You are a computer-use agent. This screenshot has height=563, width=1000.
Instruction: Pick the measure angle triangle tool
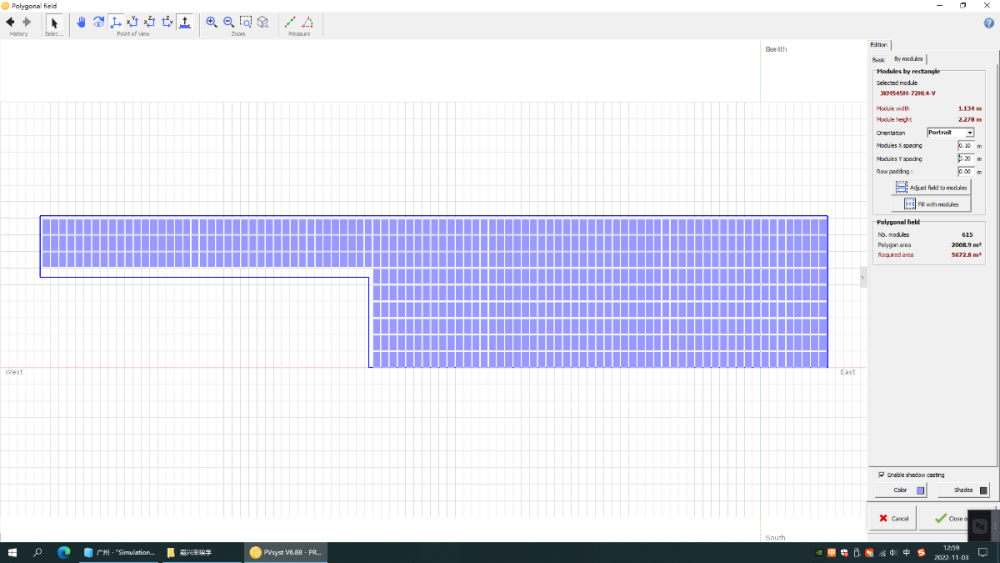click(307, 22)
